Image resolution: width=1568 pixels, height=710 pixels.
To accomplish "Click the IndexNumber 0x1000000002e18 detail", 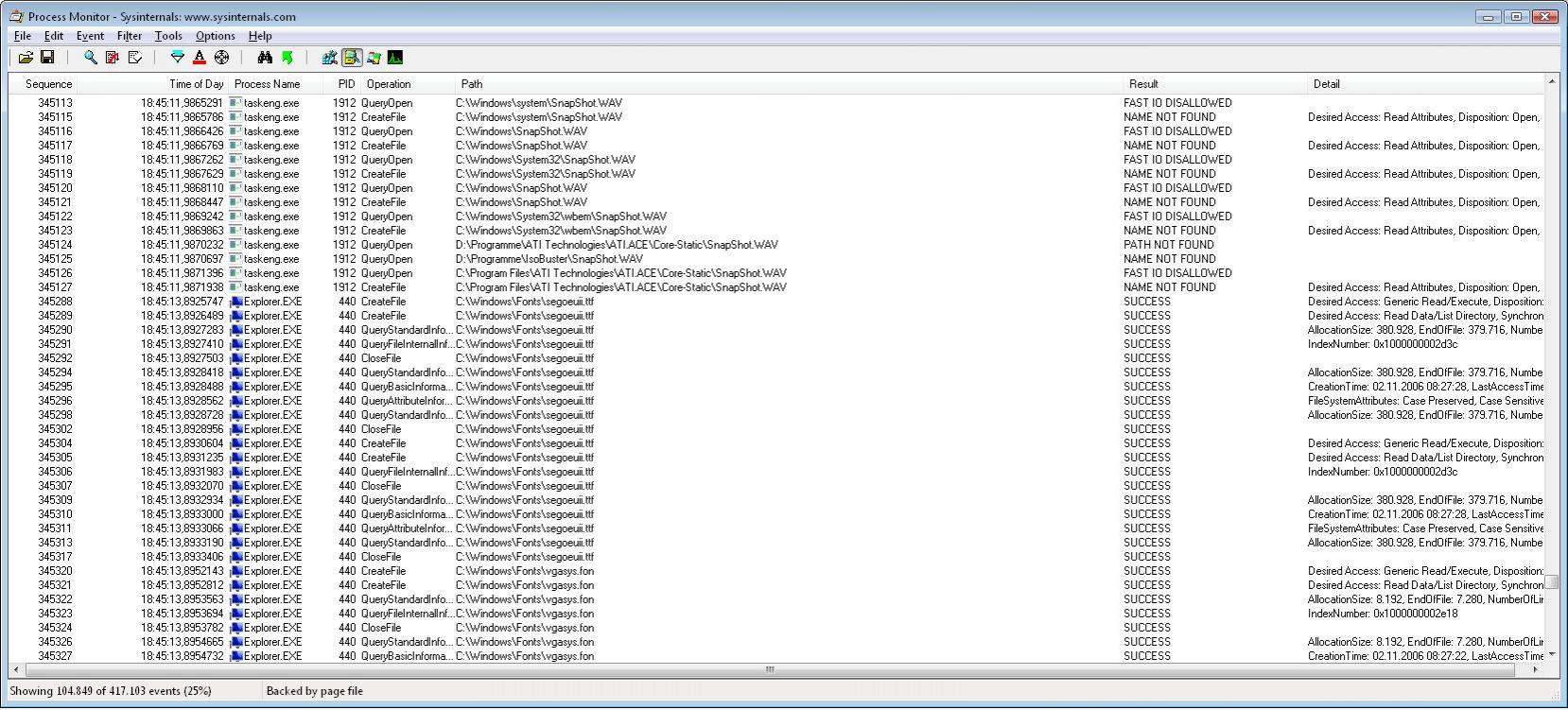I will pyautogui.click(x=1383, y=614).
